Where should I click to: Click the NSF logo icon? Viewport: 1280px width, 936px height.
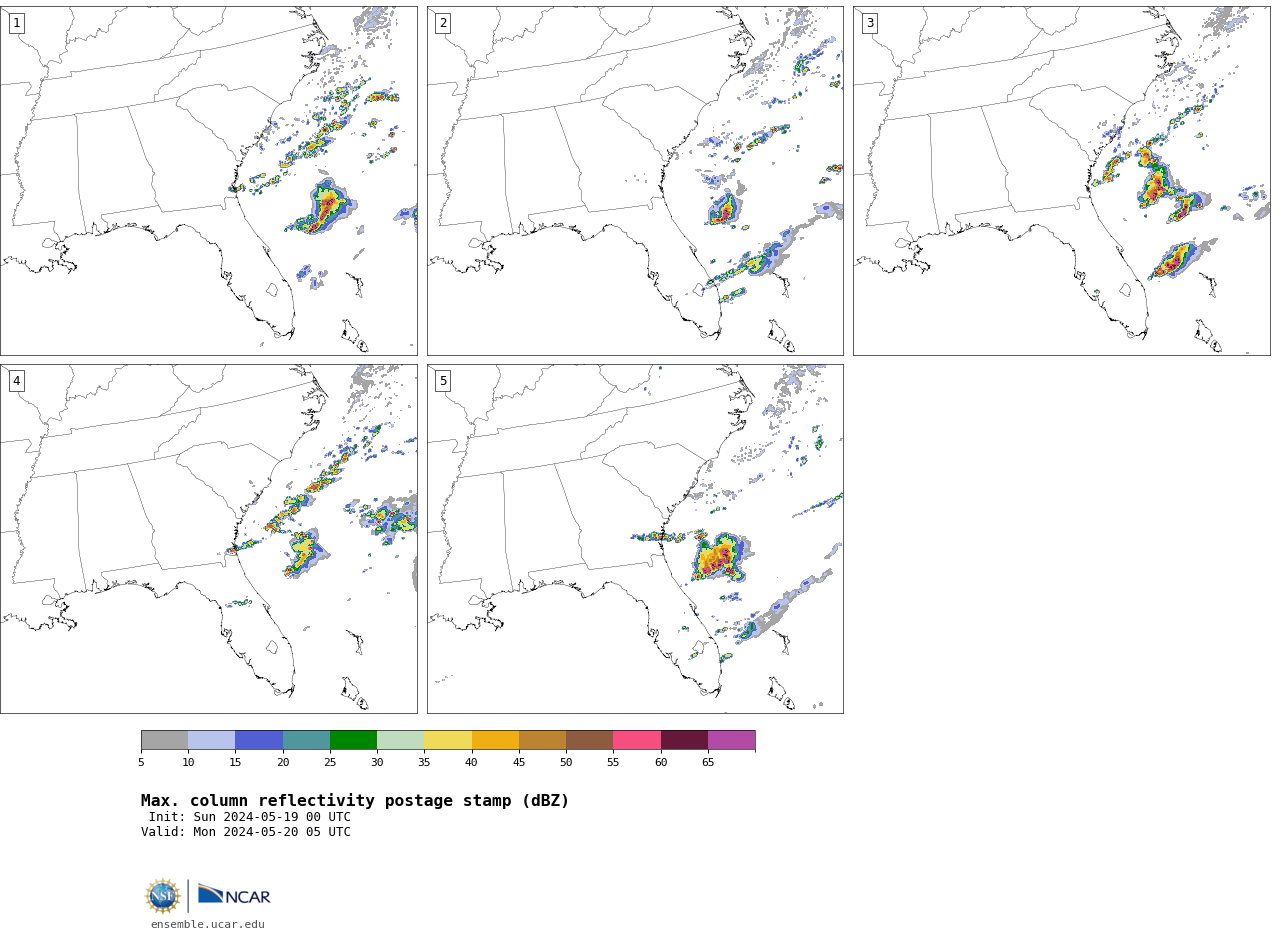tap(163, 896)
